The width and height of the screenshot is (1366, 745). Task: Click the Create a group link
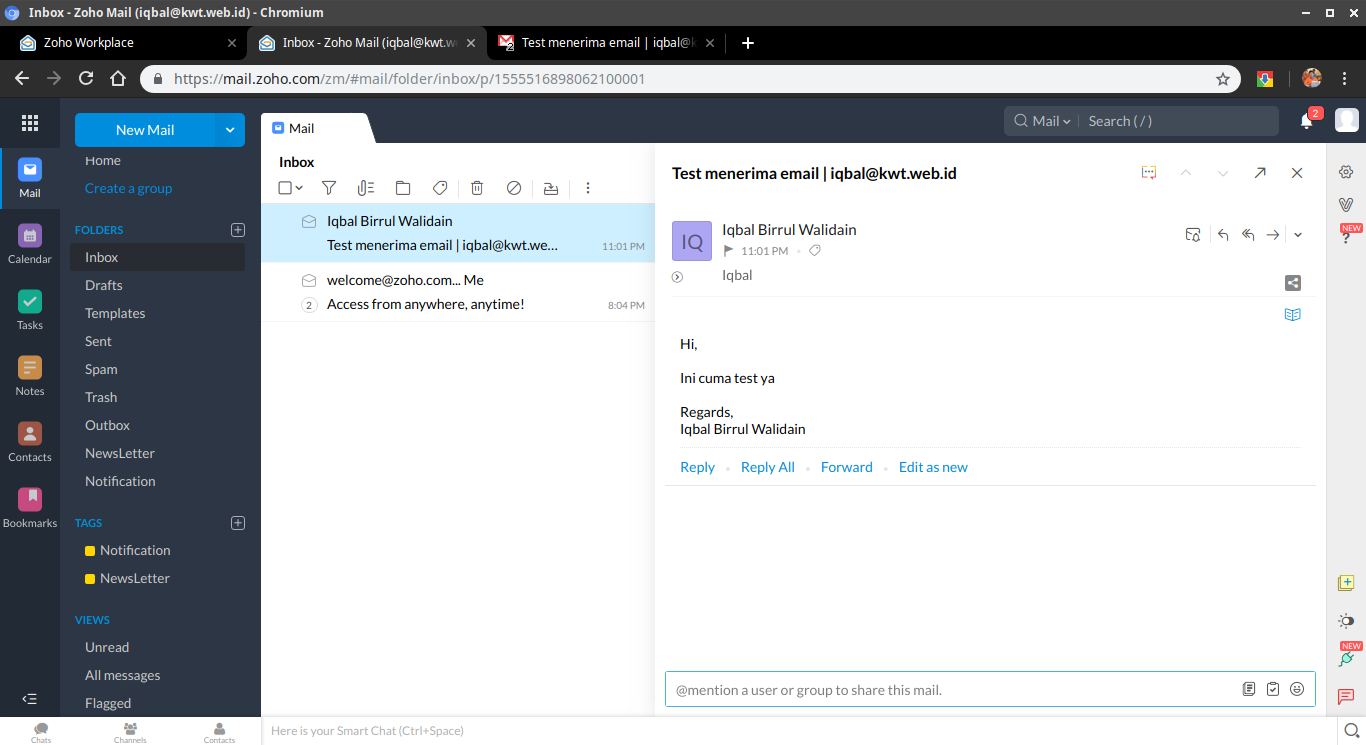coord(128,188)
